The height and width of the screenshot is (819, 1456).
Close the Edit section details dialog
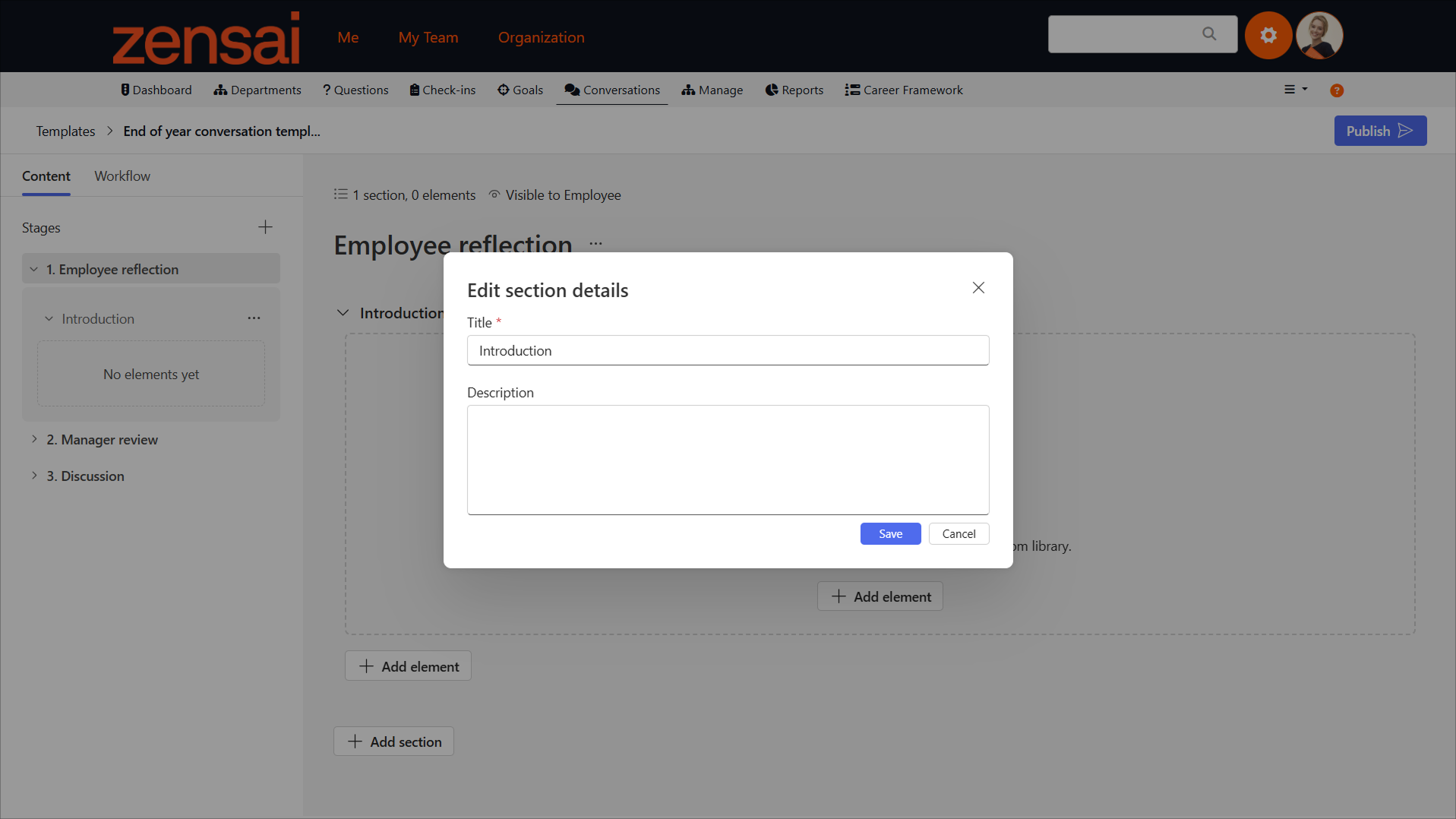(x=978, y=288)
